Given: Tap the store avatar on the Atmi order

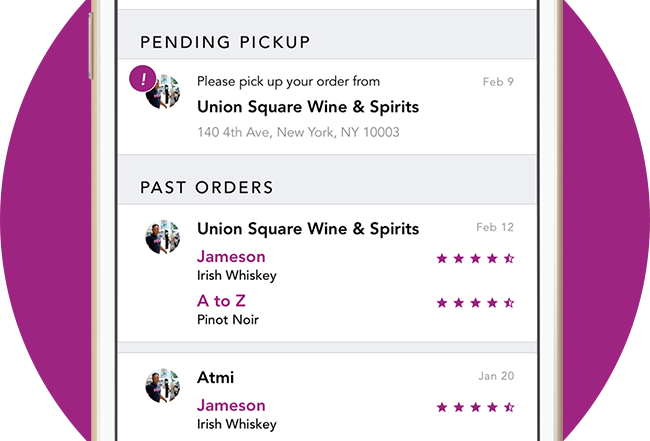Looking at the screenshot, I should coord(163,386).
